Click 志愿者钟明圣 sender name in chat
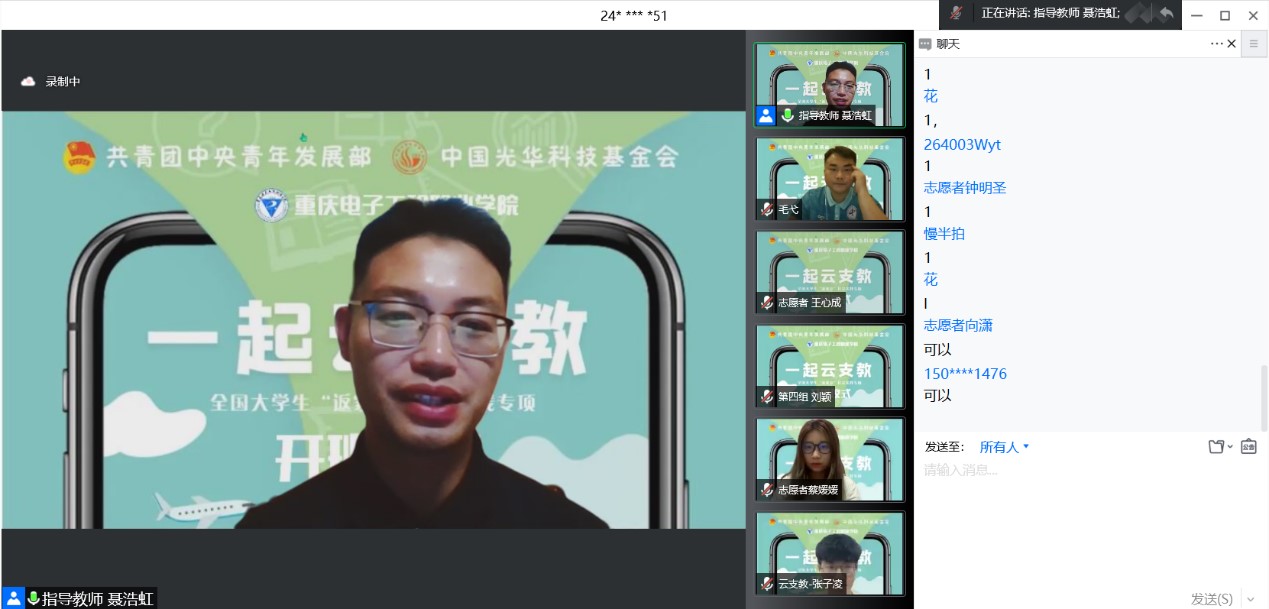The width and height of the screenshot is (1269, 609). (x=964, y=188)
